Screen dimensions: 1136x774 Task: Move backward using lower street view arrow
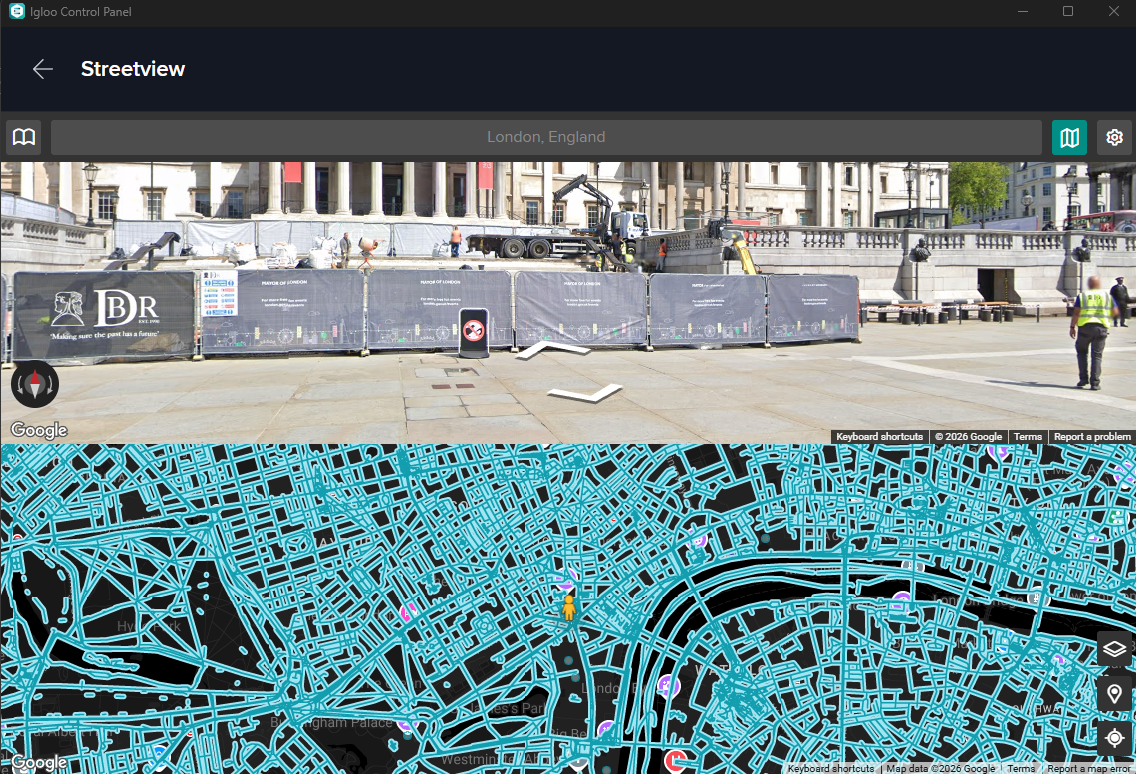coord(585,393)
